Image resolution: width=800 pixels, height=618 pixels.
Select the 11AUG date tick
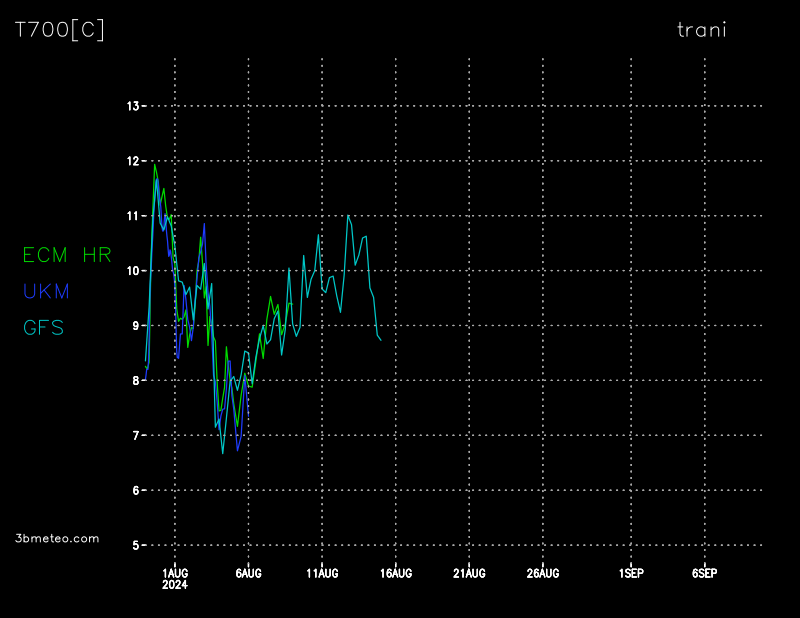(322, 573)
